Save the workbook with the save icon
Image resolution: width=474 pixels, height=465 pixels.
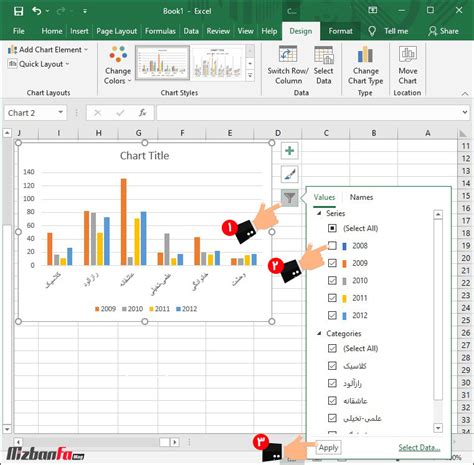coord(18,11)
